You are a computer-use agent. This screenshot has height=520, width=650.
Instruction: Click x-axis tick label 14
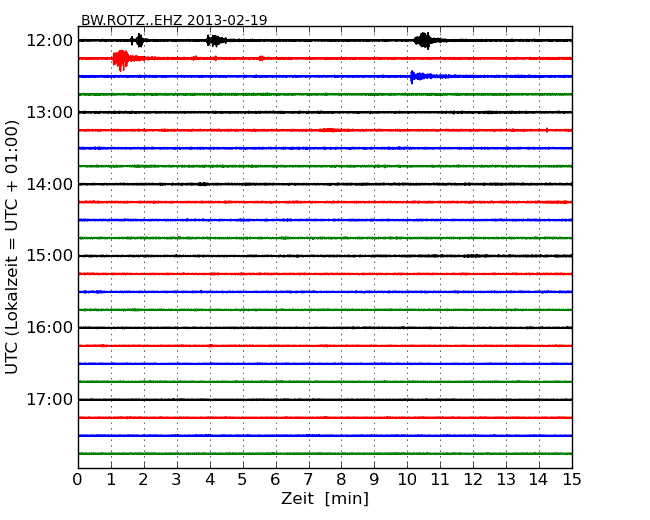(539, 480)
